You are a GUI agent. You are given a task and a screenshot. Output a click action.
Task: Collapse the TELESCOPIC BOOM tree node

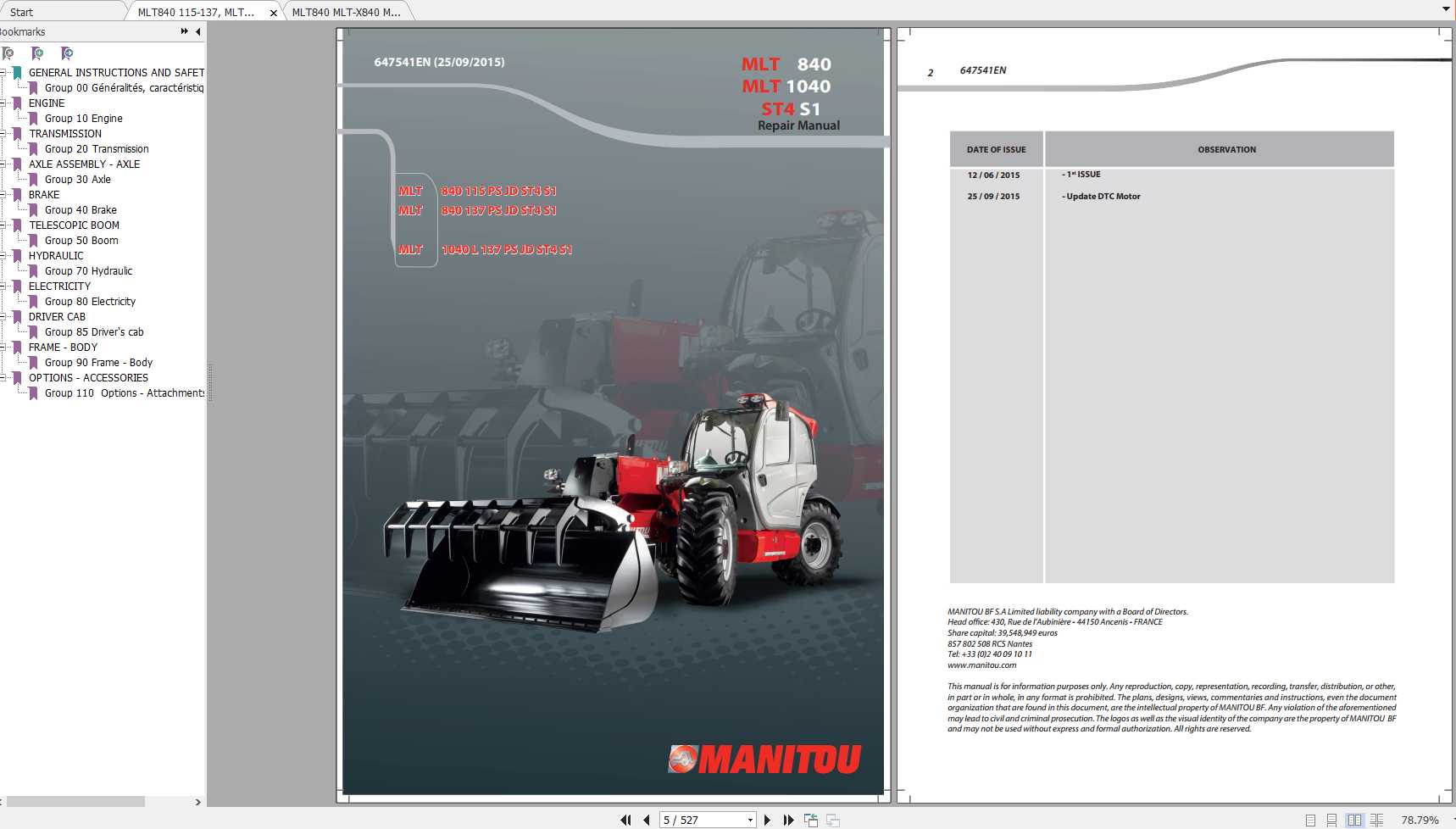3,225
